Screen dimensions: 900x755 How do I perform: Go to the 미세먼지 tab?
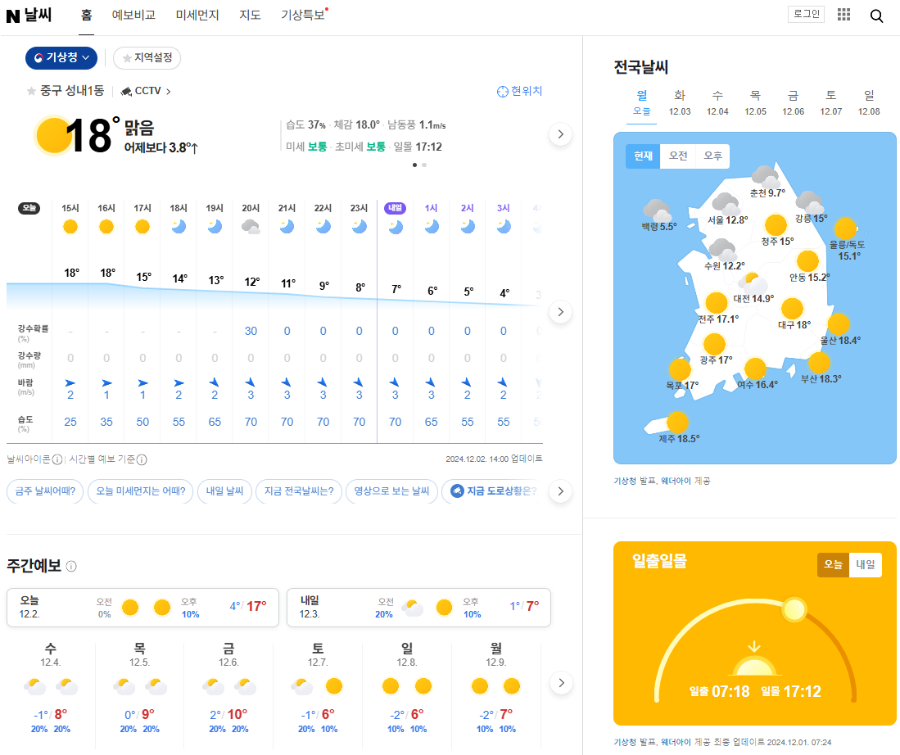[x=197, y=16]
